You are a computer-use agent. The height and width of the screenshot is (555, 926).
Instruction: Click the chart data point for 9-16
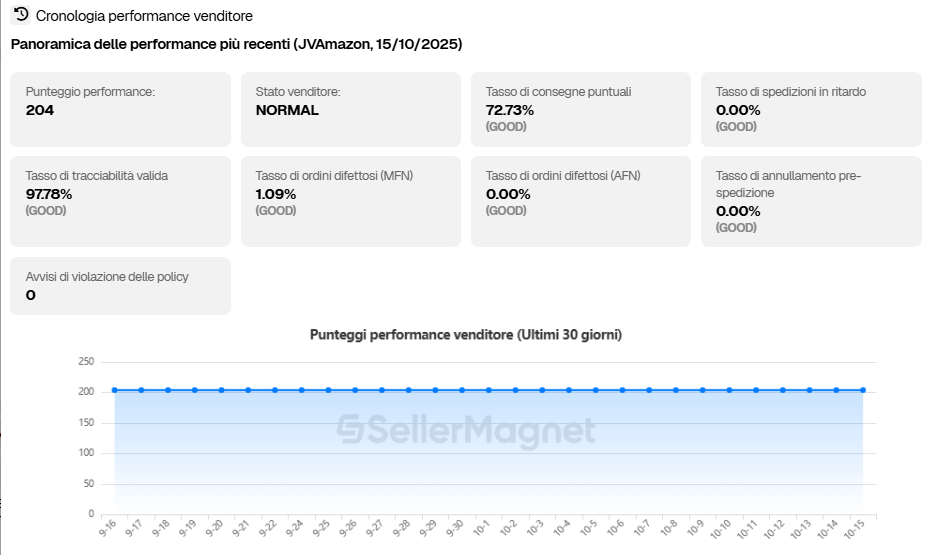pos(115,390)
